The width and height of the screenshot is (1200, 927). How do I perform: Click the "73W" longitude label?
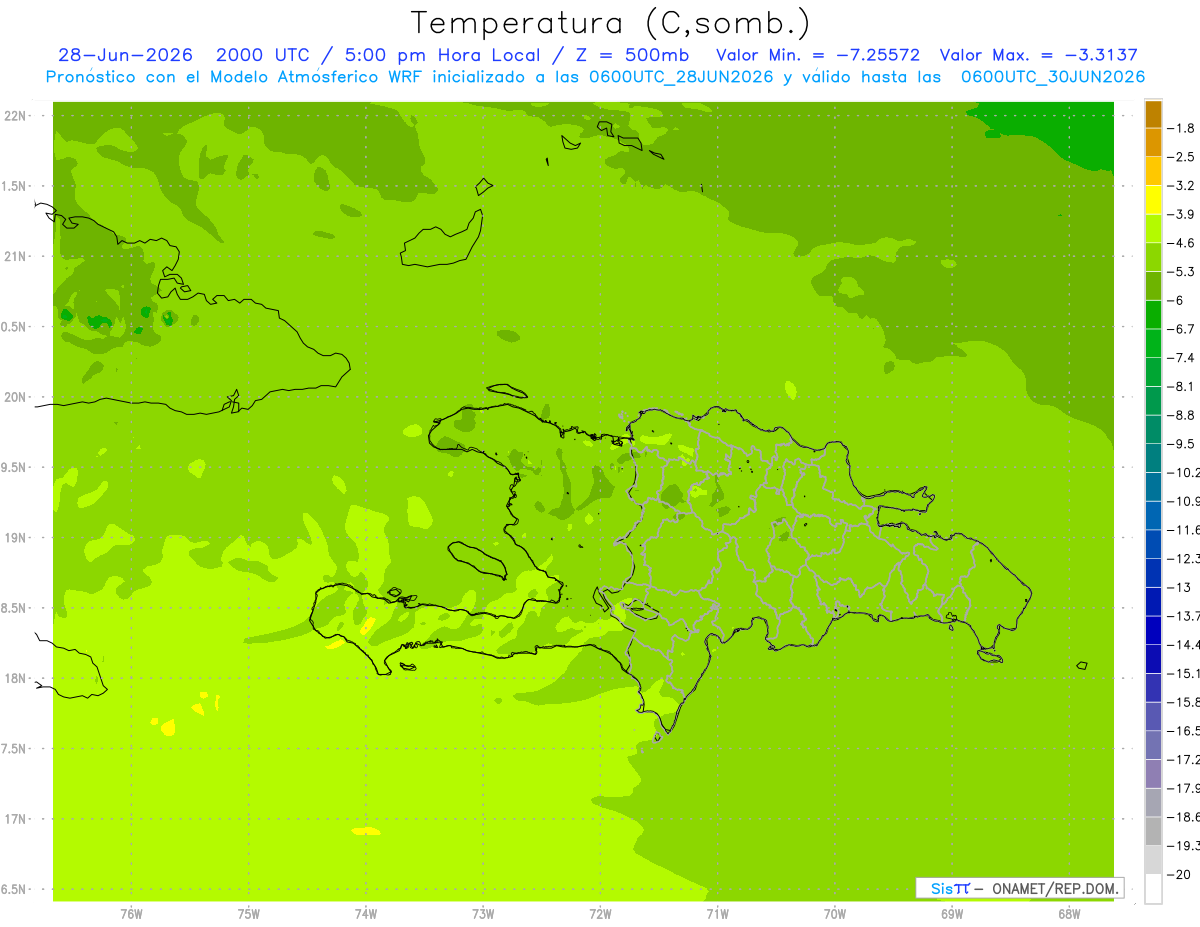(x=483, y=913)
